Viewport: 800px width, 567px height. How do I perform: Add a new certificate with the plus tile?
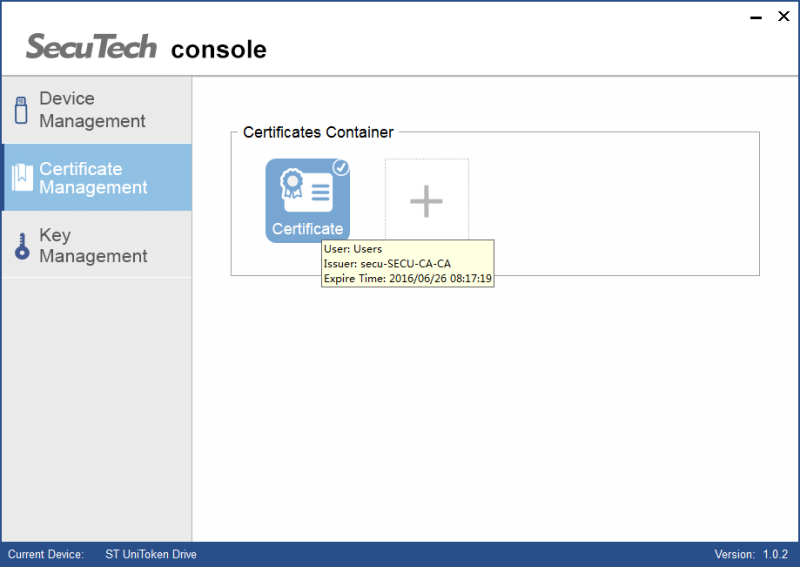(427, 201)
